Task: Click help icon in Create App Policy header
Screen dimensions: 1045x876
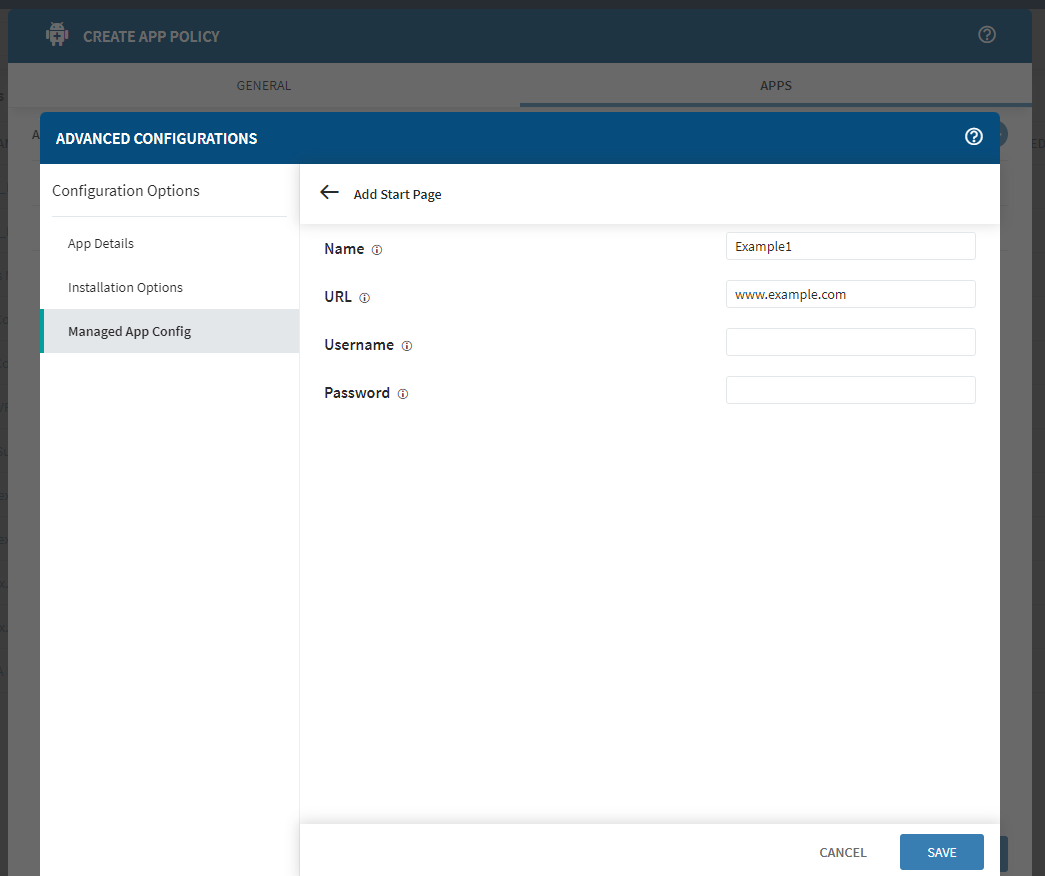Action: pos(986,35)
